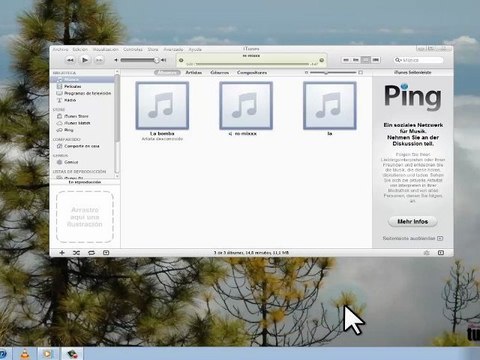Click the Música search field
Screen dimensions: 480x360
pyautogui.click(x=419, y=60)
